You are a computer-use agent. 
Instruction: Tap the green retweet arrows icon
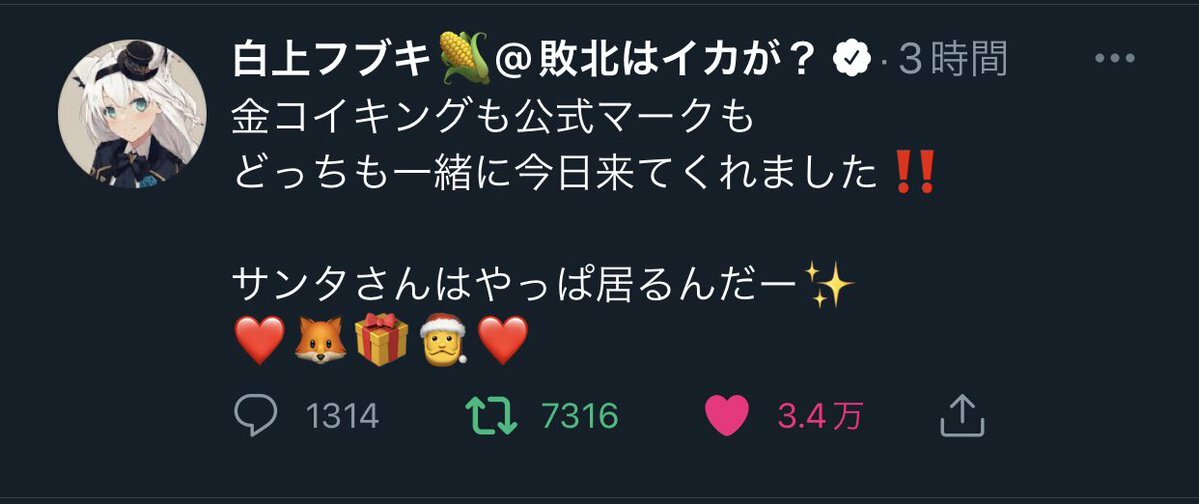click(x=491, y=415)
